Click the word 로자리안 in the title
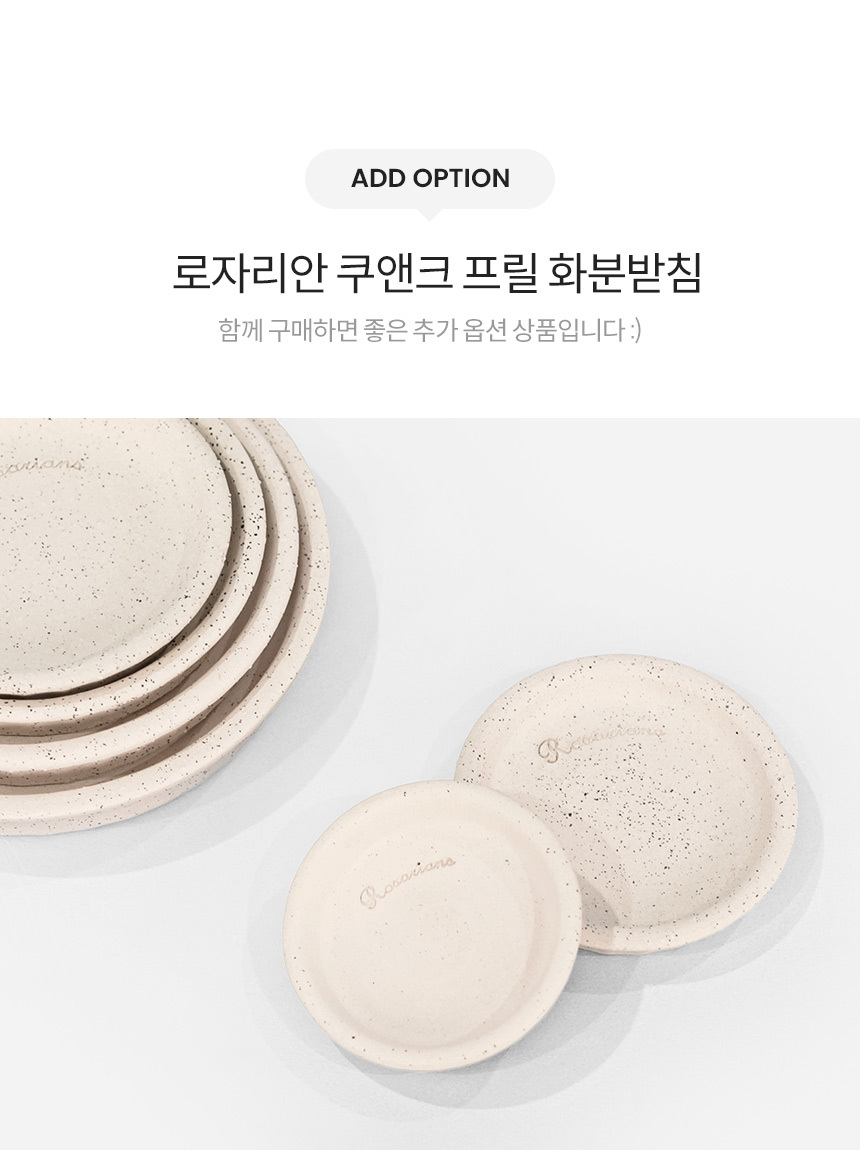This screenshot has width=860, height=1150. click(x=248, y=273)
